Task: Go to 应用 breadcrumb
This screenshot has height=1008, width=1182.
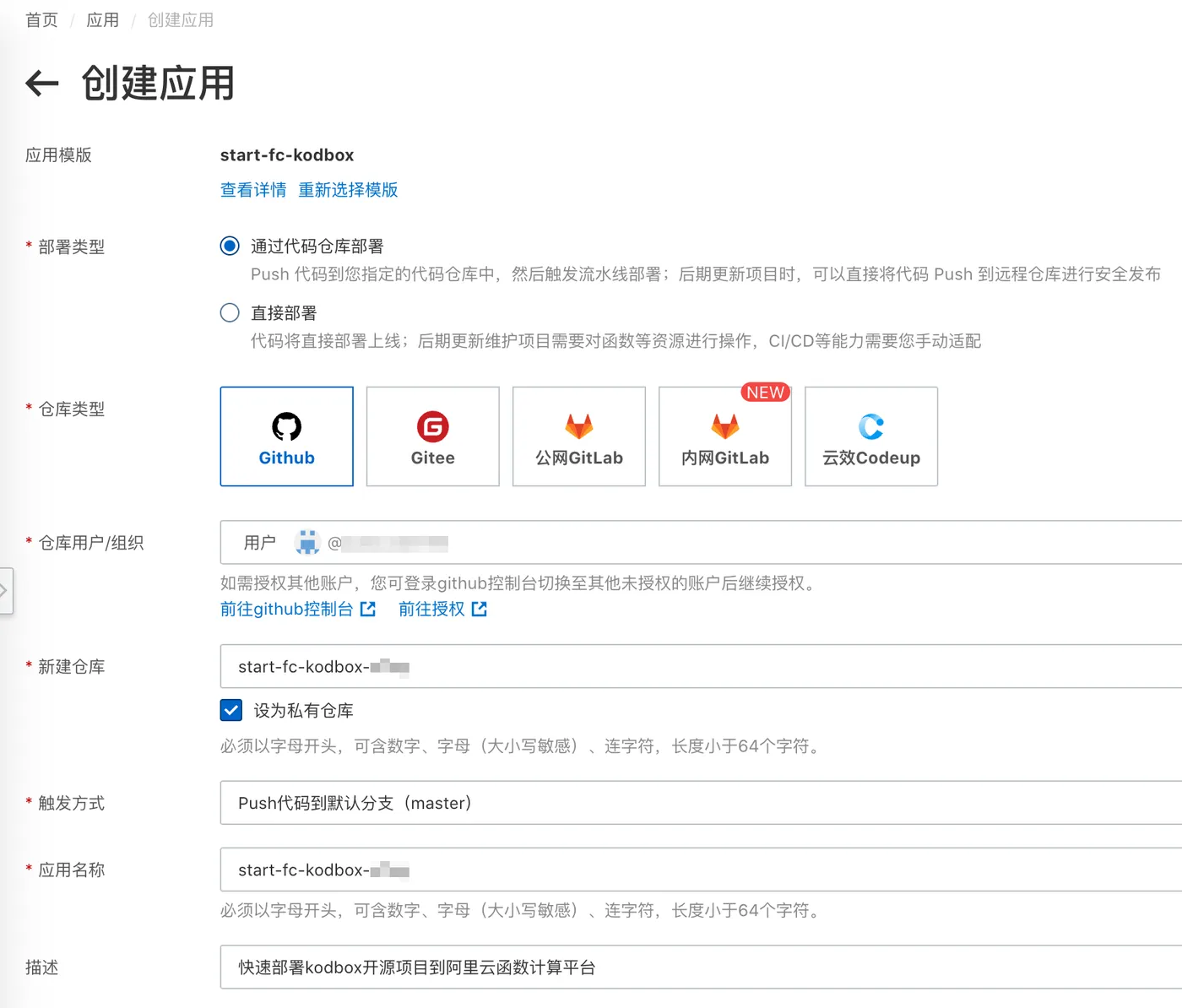Action: pos(102,19)
